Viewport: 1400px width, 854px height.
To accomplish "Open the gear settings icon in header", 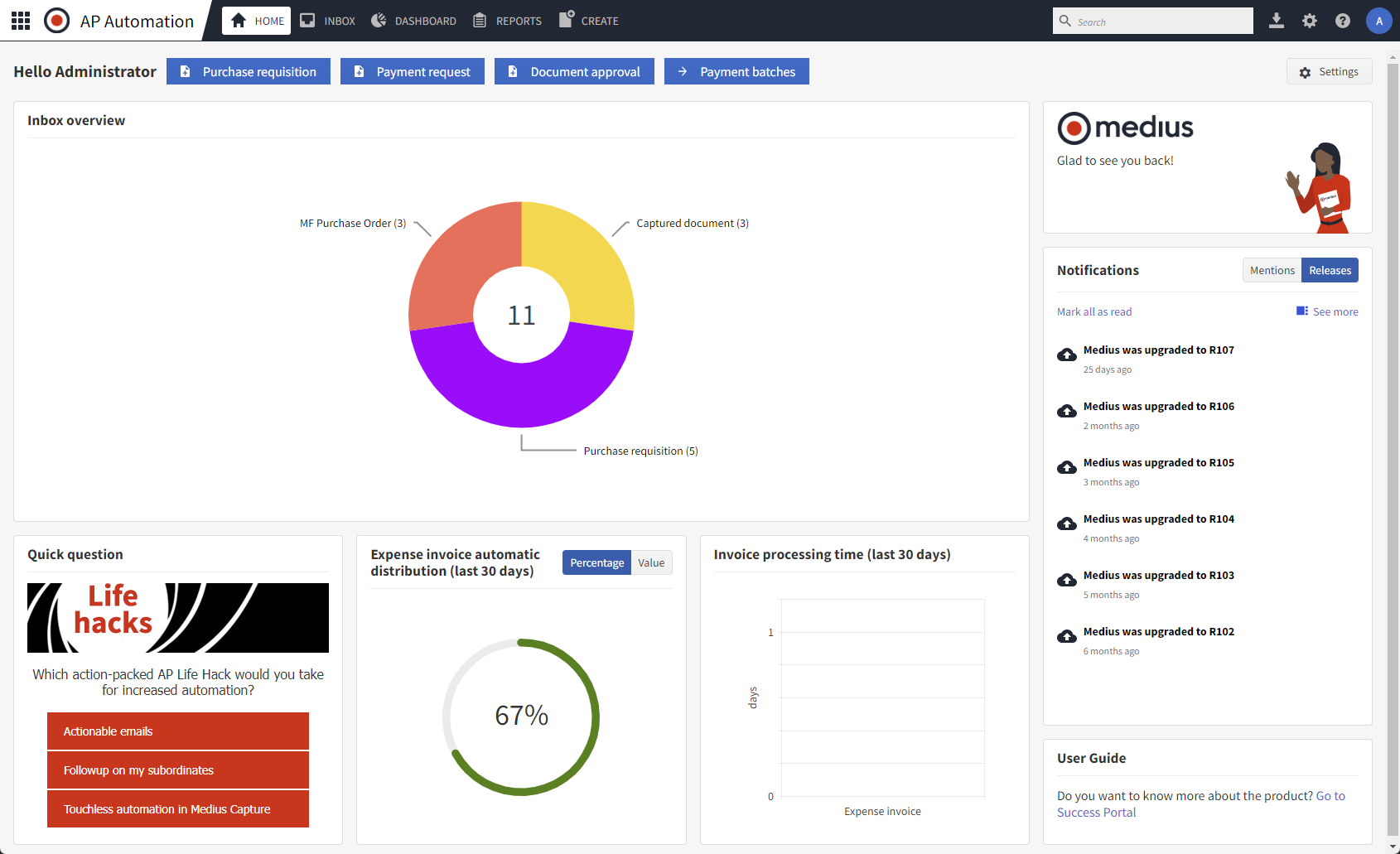I will [x=1309, y=21].
